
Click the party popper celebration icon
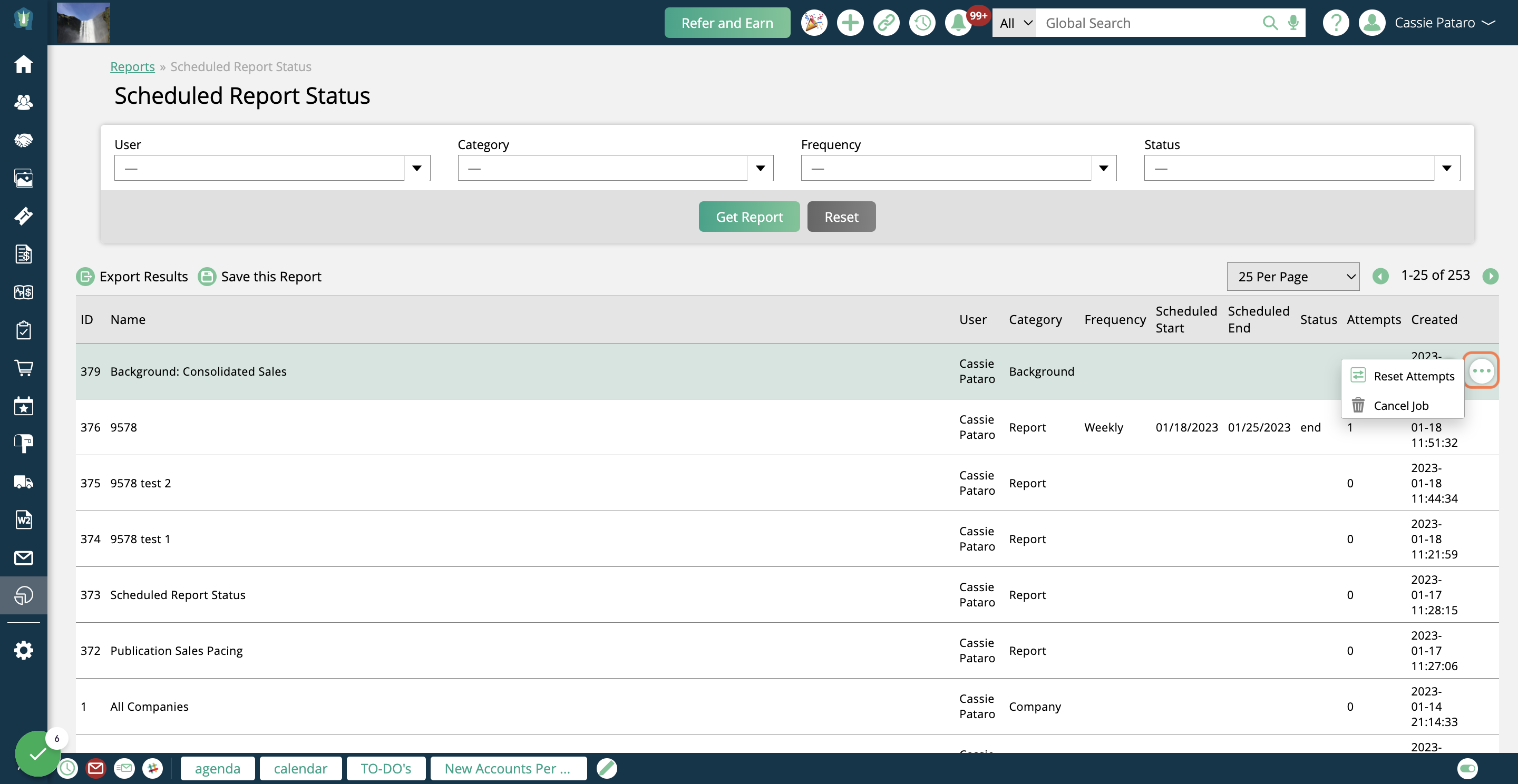click(814, 23)
